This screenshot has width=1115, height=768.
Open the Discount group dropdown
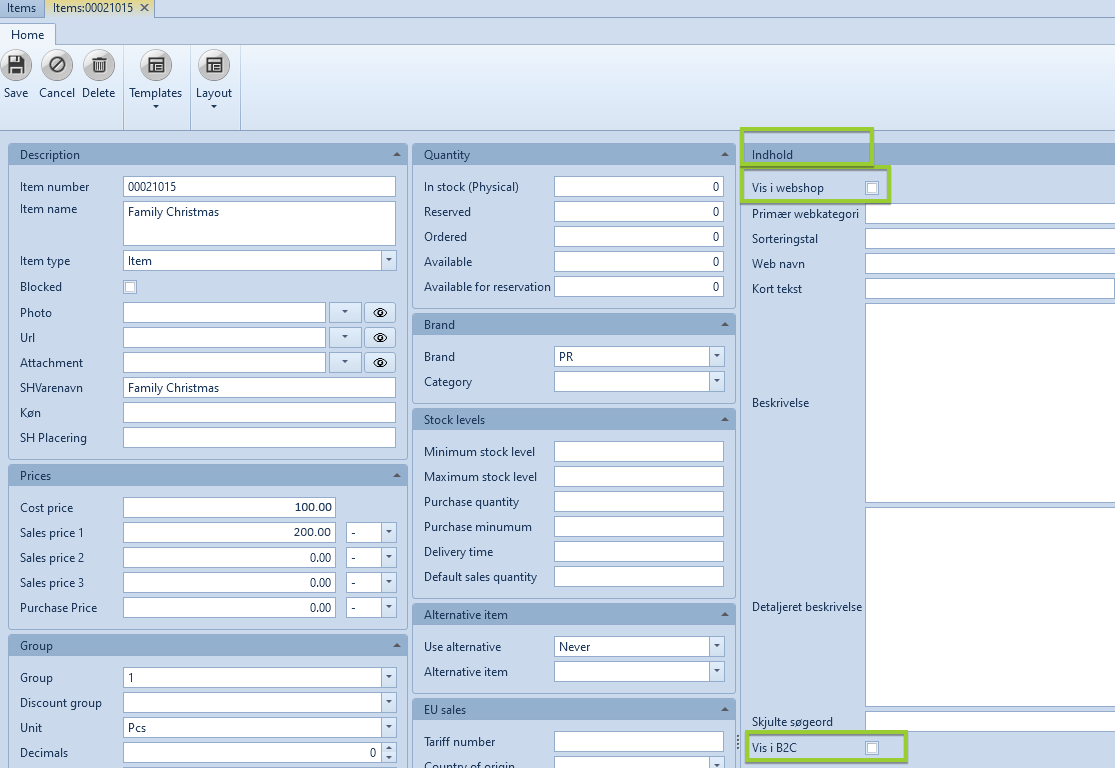(389, 703)
